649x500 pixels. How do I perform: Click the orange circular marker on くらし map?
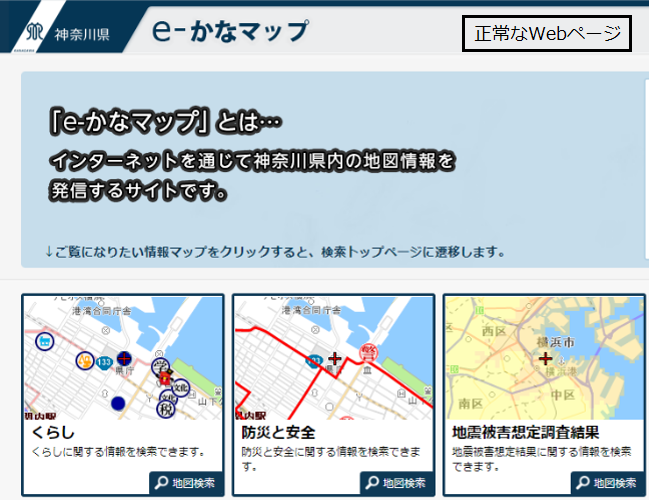85,359
